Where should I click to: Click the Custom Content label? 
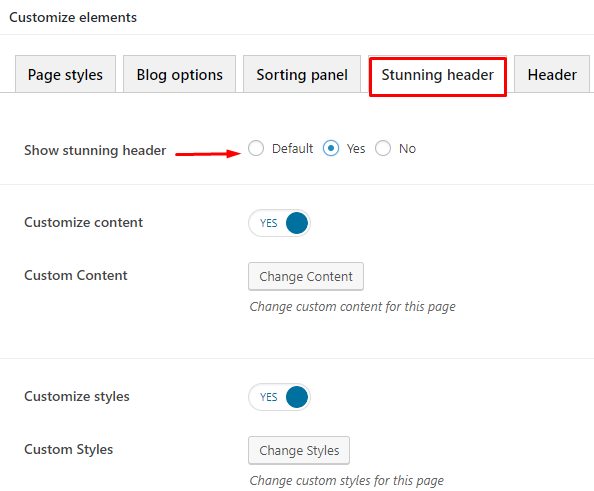tap(76, 275)
